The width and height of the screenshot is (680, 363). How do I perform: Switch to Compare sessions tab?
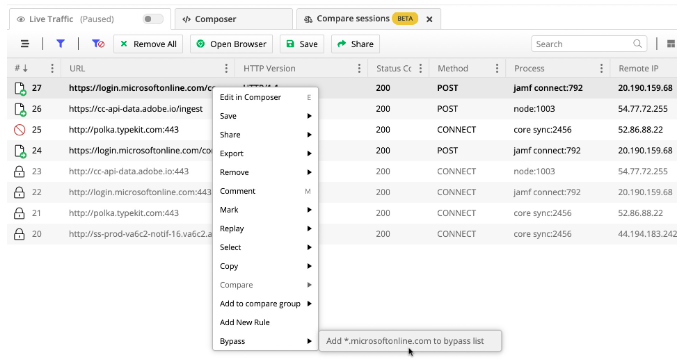point(368,19)
